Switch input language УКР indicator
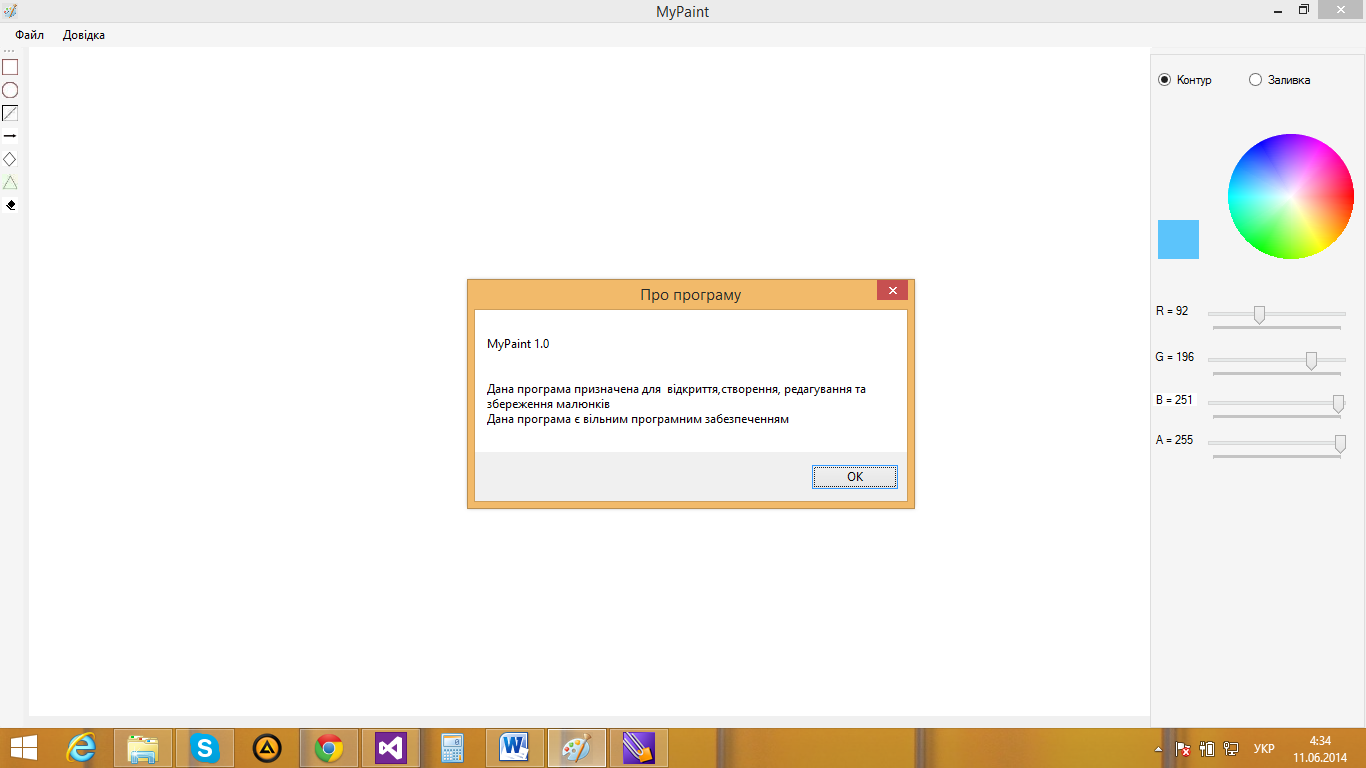This screenshot has height=768, width=1366. [x=1264, y=748]
